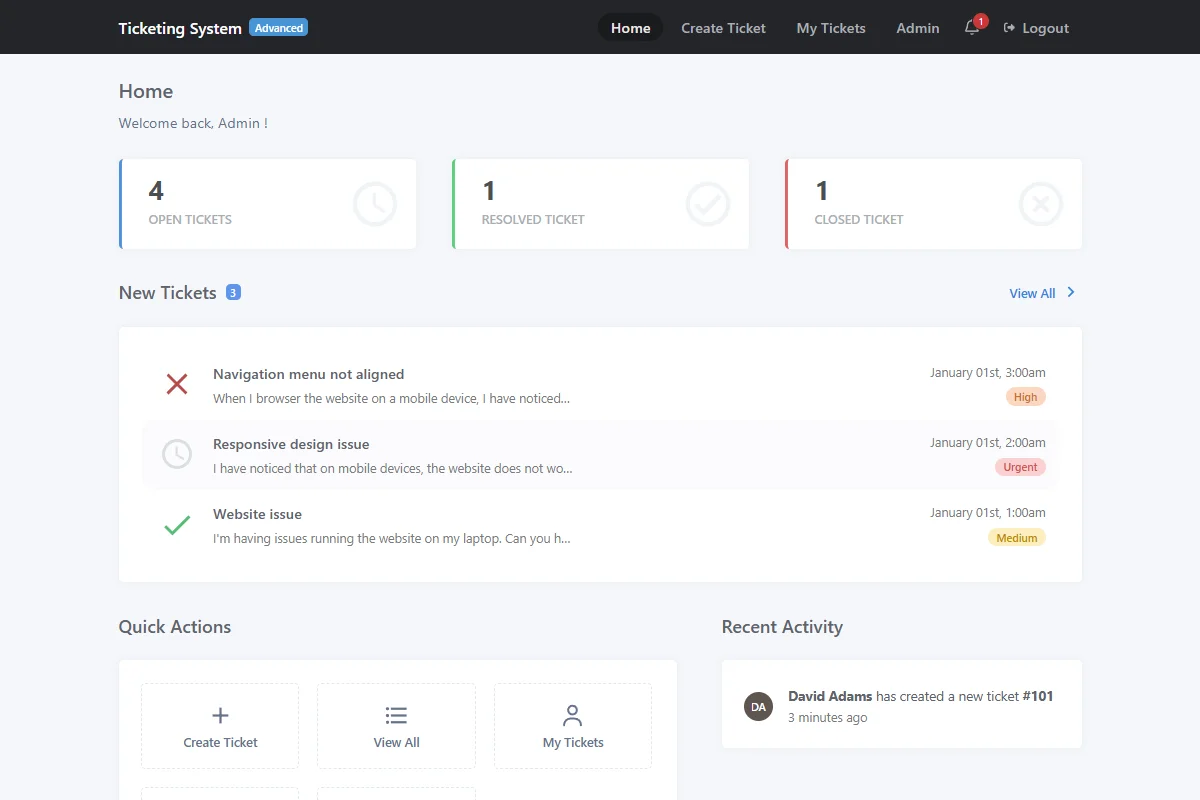
Task: Click the 'I have noticed that on mobile' description
Action: (x=392, y=468)
